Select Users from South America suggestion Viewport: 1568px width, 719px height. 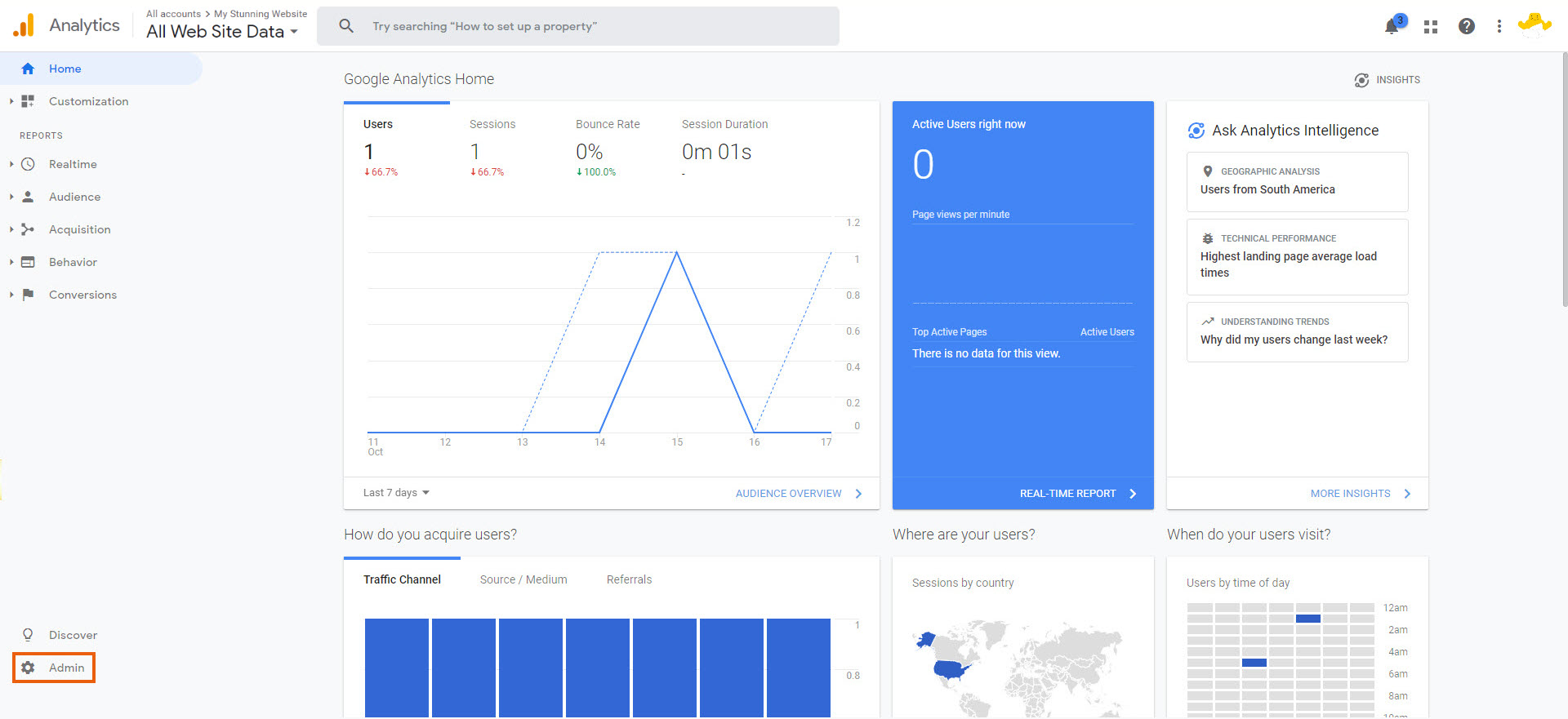(x=1297, y=182)
